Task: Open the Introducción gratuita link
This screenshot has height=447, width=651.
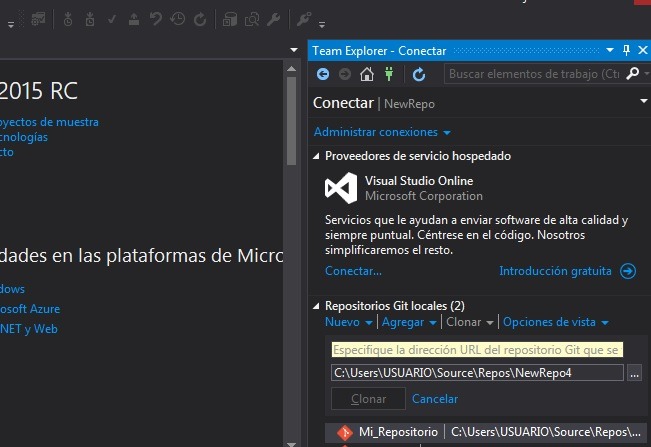Action: pos(555,271)
